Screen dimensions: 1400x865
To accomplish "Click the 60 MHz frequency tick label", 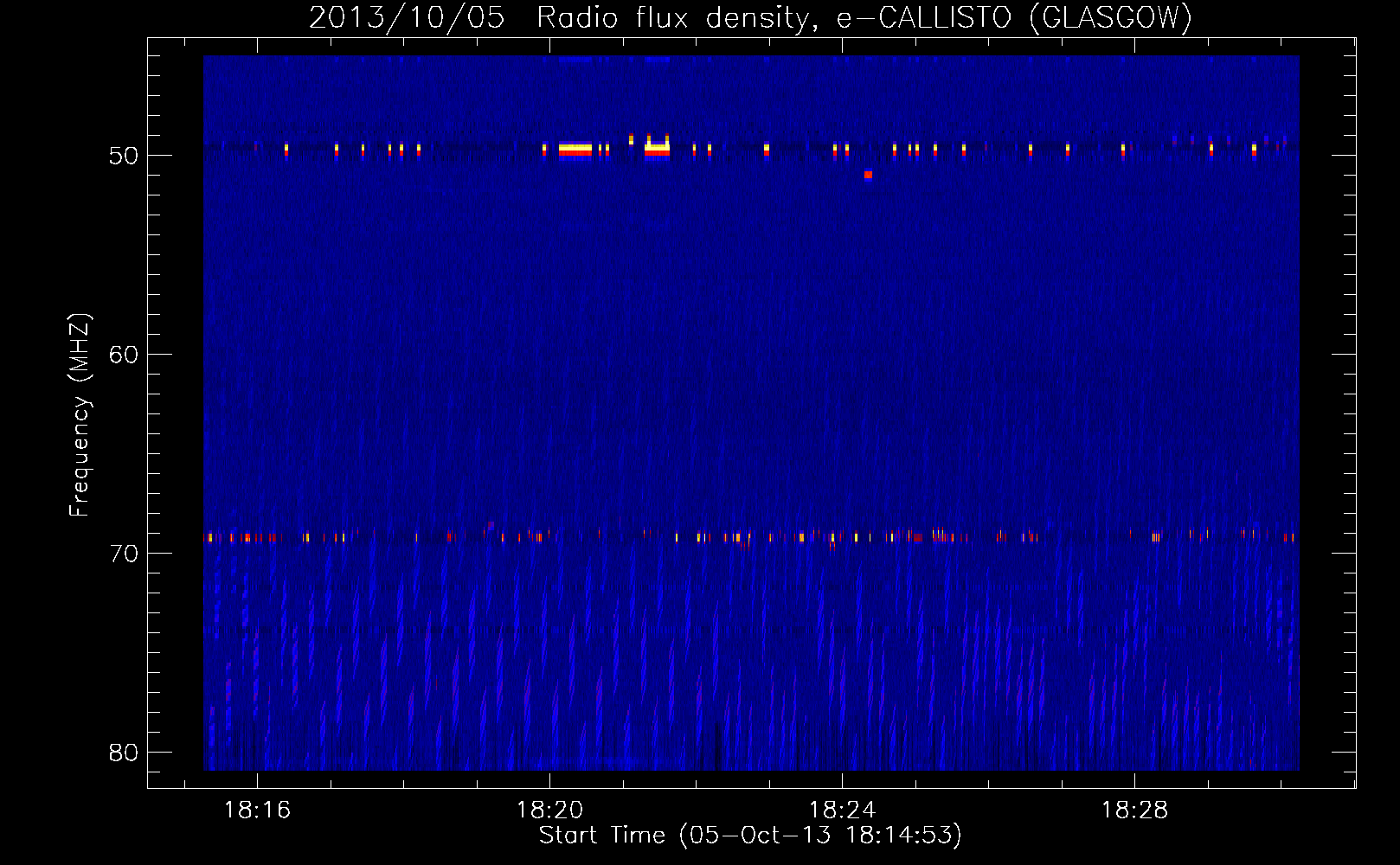I will (x=124, y=355).
